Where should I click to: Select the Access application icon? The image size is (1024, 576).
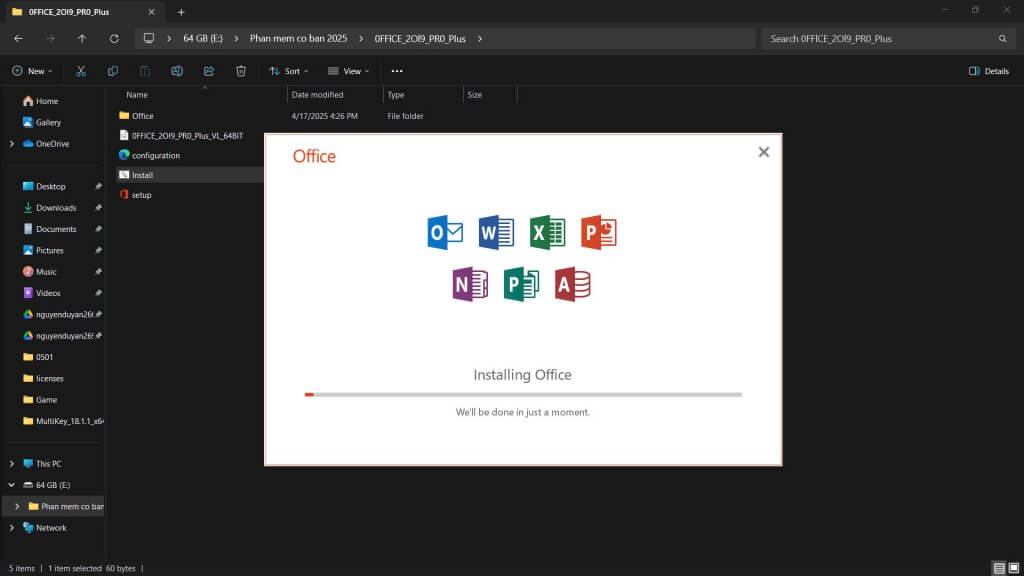(574, 282)
